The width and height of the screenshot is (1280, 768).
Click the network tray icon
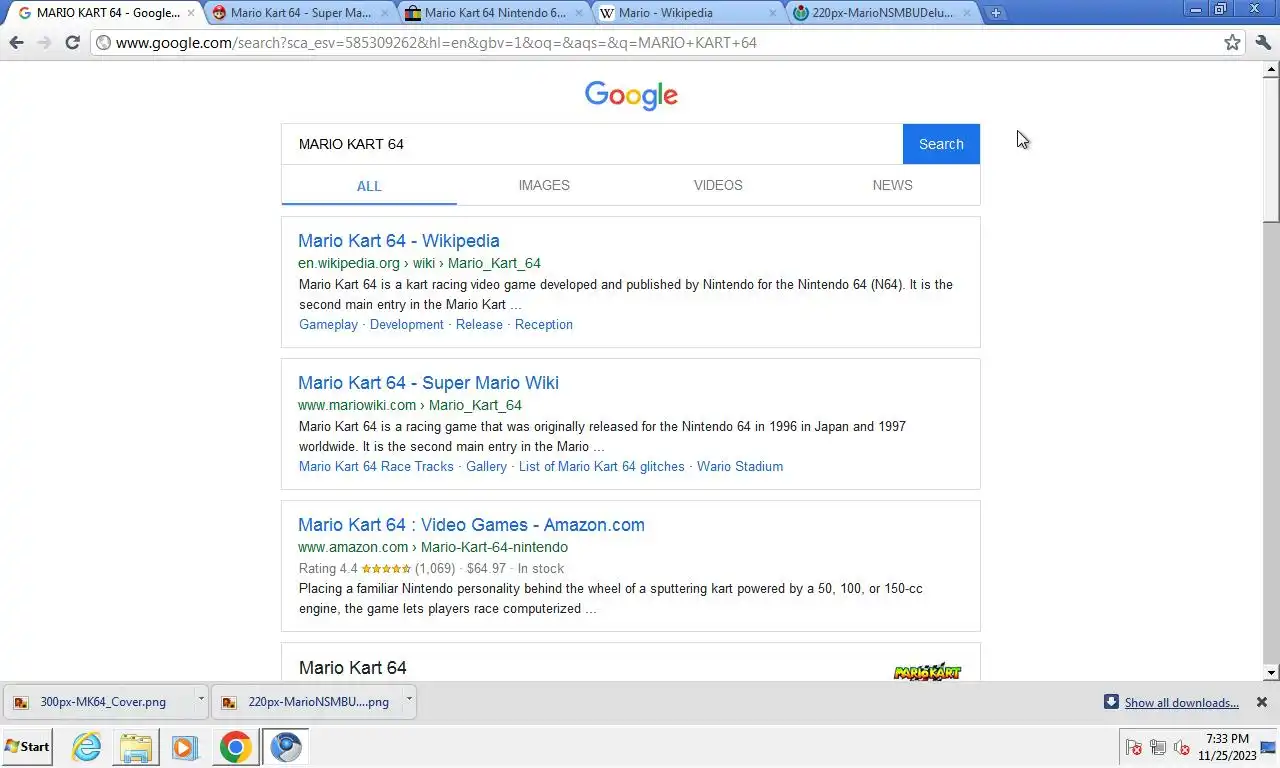coord(1158,747)
